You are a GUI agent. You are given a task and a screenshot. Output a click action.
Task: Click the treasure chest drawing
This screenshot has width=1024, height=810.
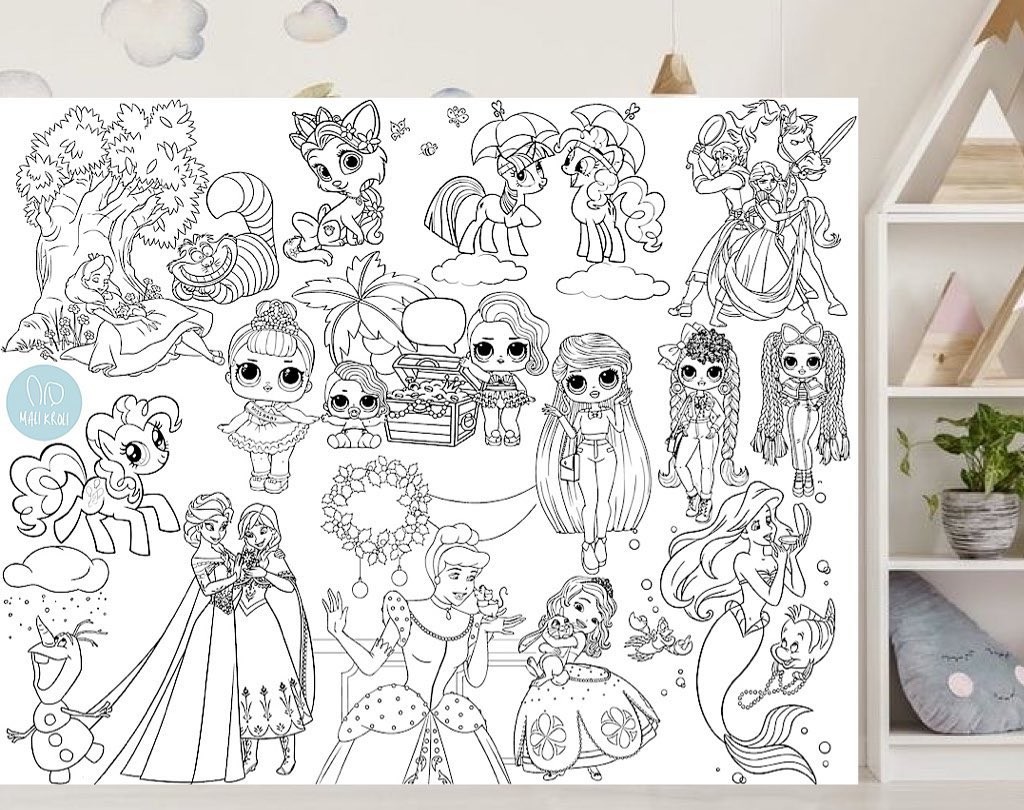[x=432, y=398]
